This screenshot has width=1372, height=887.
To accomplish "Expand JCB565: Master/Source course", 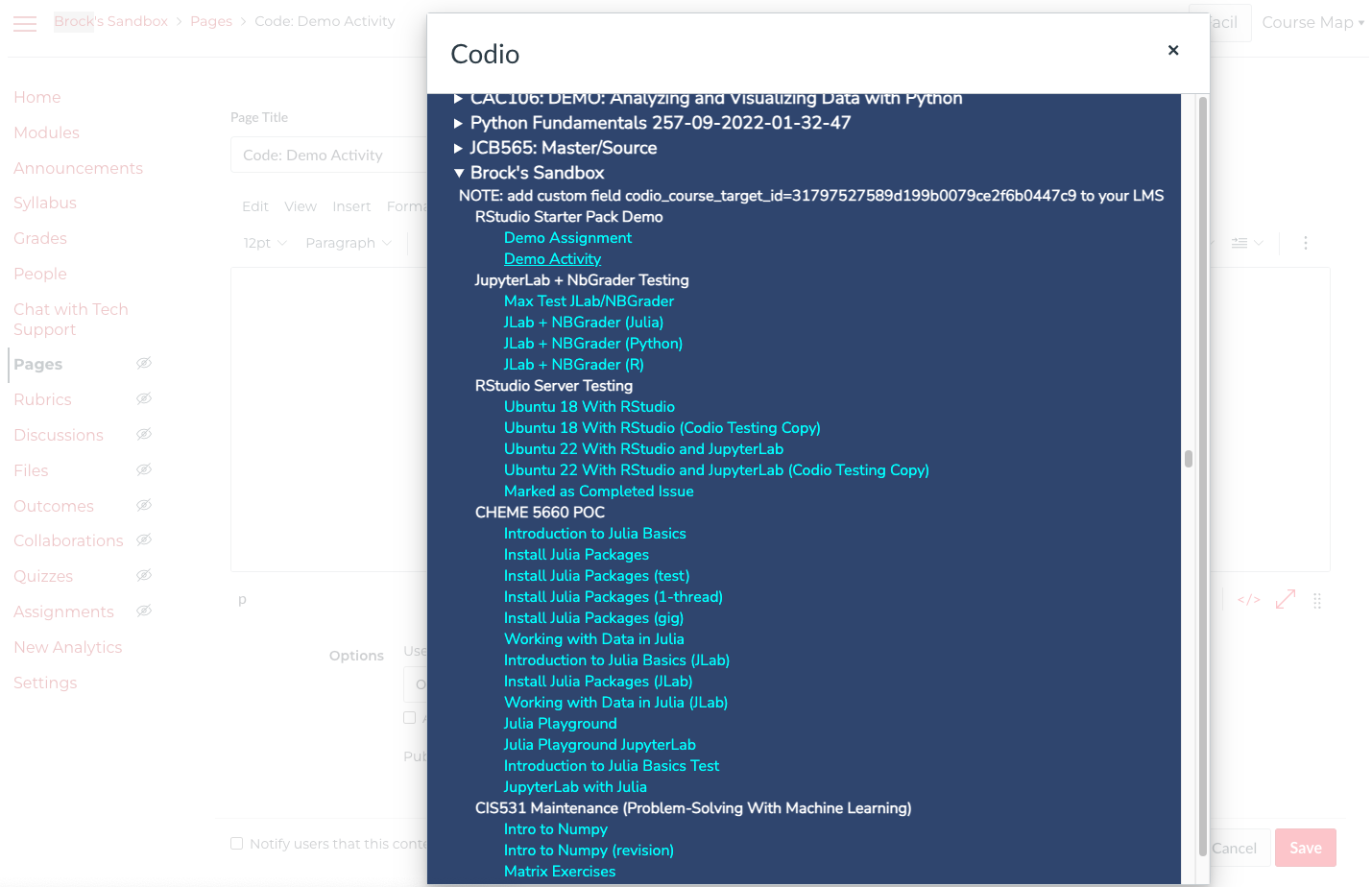I will (459, 148).
